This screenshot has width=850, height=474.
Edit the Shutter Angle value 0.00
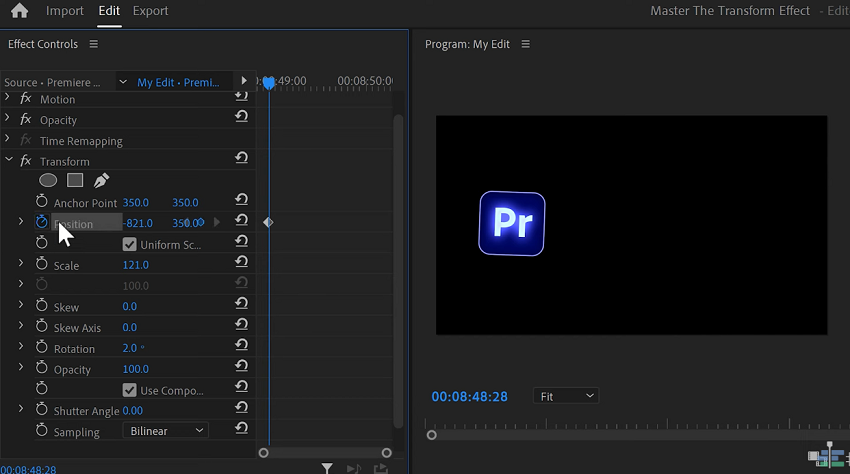point(133,411)
